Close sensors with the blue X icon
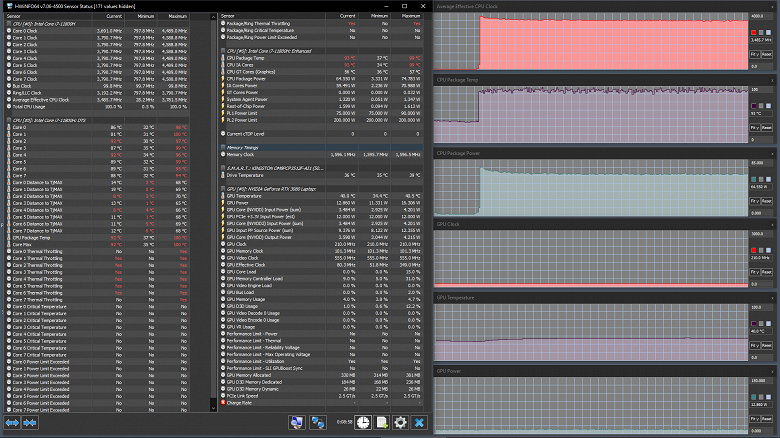This screenshot has width=780, height=438. tap(420, 423)
